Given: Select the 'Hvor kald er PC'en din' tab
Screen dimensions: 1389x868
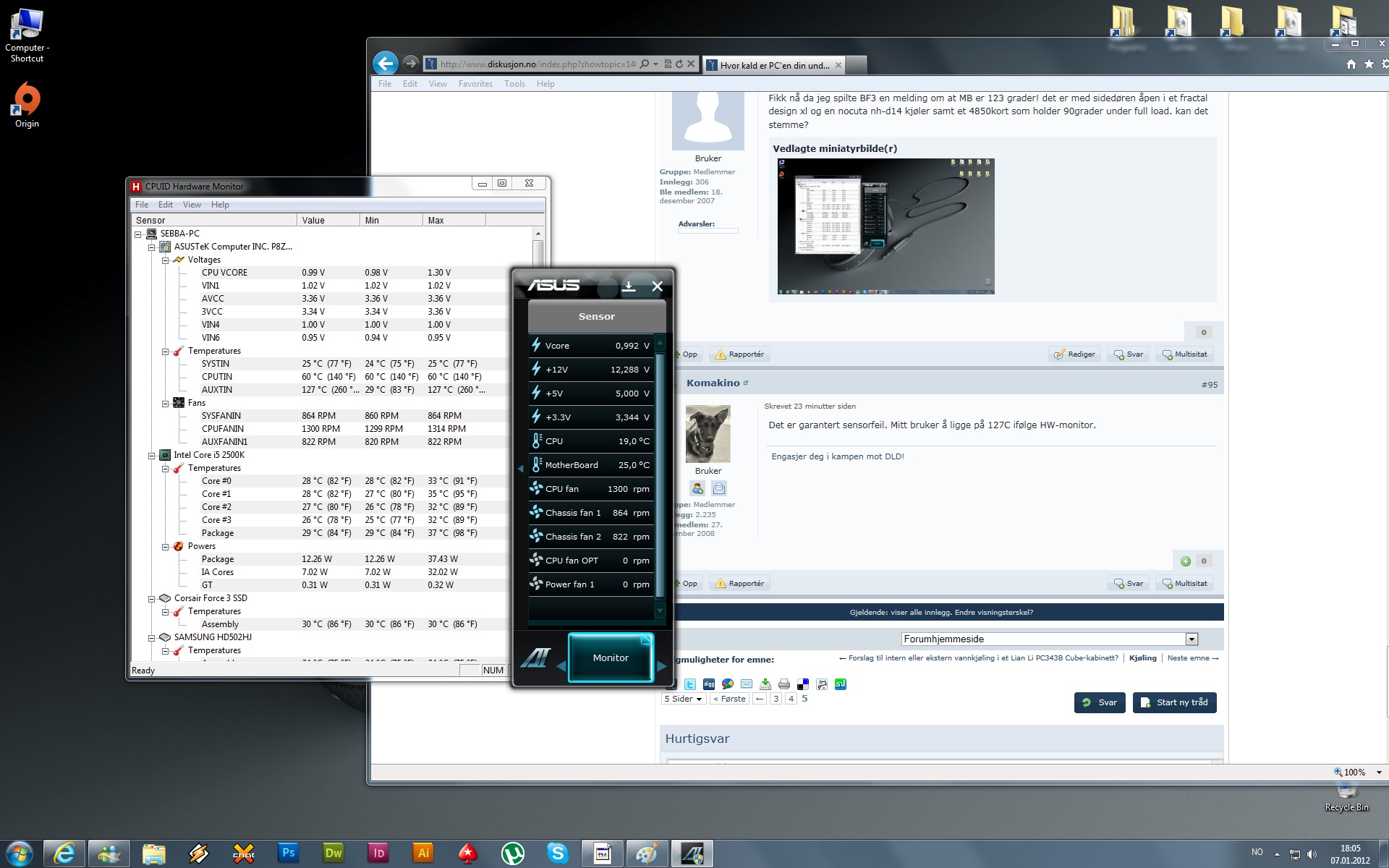Looking at the screenshot, I should [x=773, y=65].
